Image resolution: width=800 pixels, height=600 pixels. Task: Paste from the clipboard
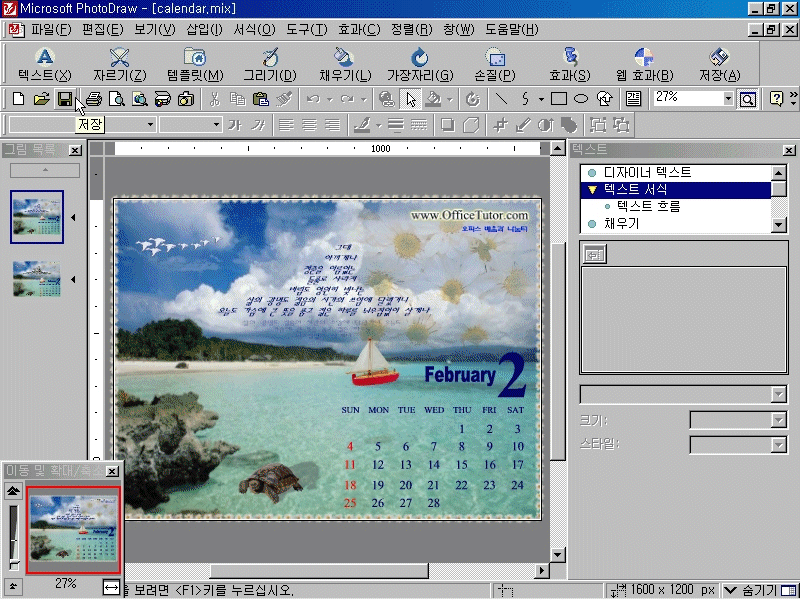coord(261,98)
